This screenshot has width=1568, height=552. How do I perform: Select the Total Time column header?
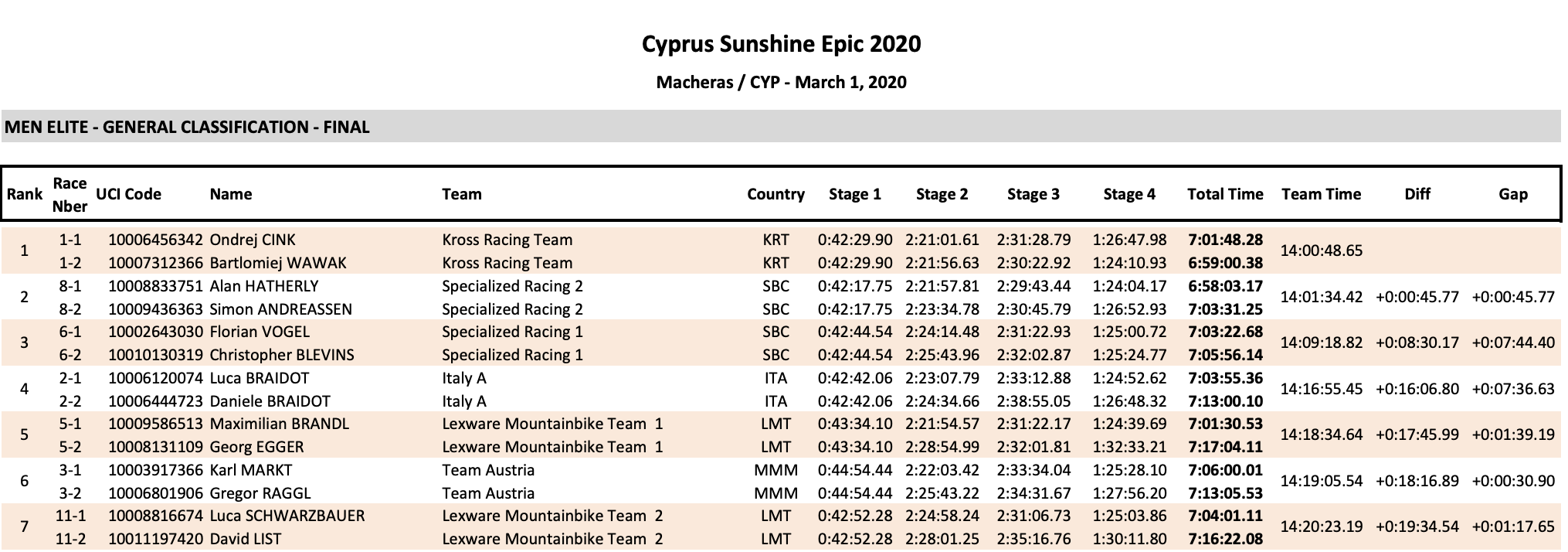coord(1225,194)
